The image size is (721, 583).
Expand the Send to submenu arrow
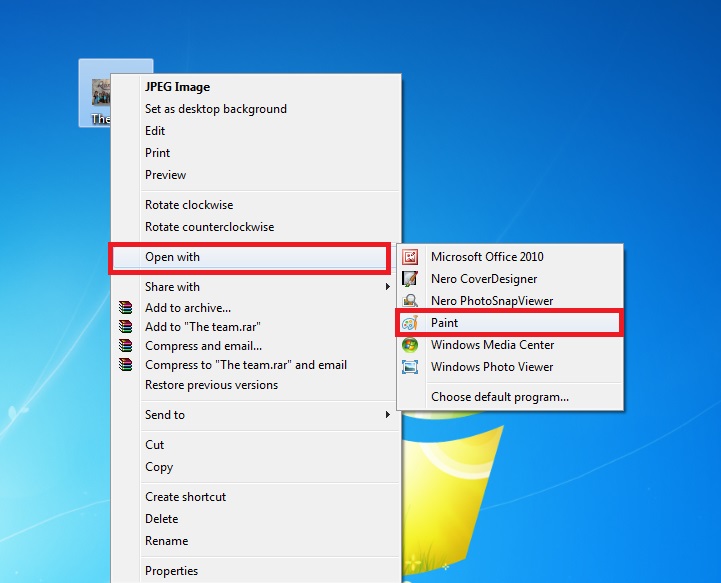click(388, 415)
